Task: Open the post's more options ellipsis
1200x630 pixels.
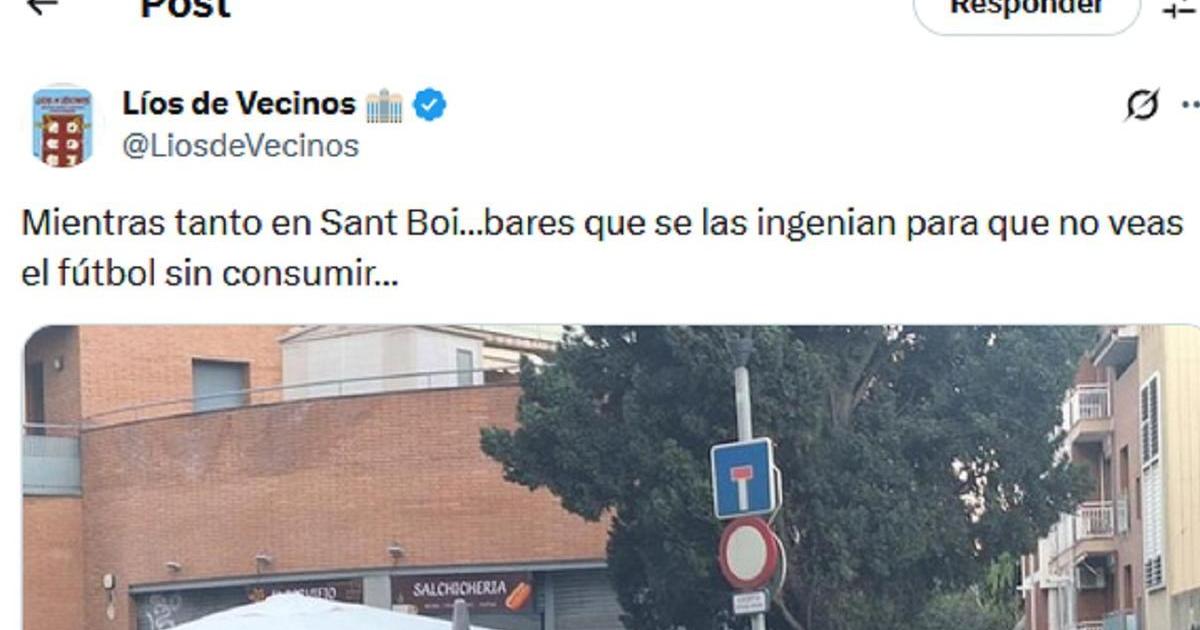Action: coord(1190,104)
